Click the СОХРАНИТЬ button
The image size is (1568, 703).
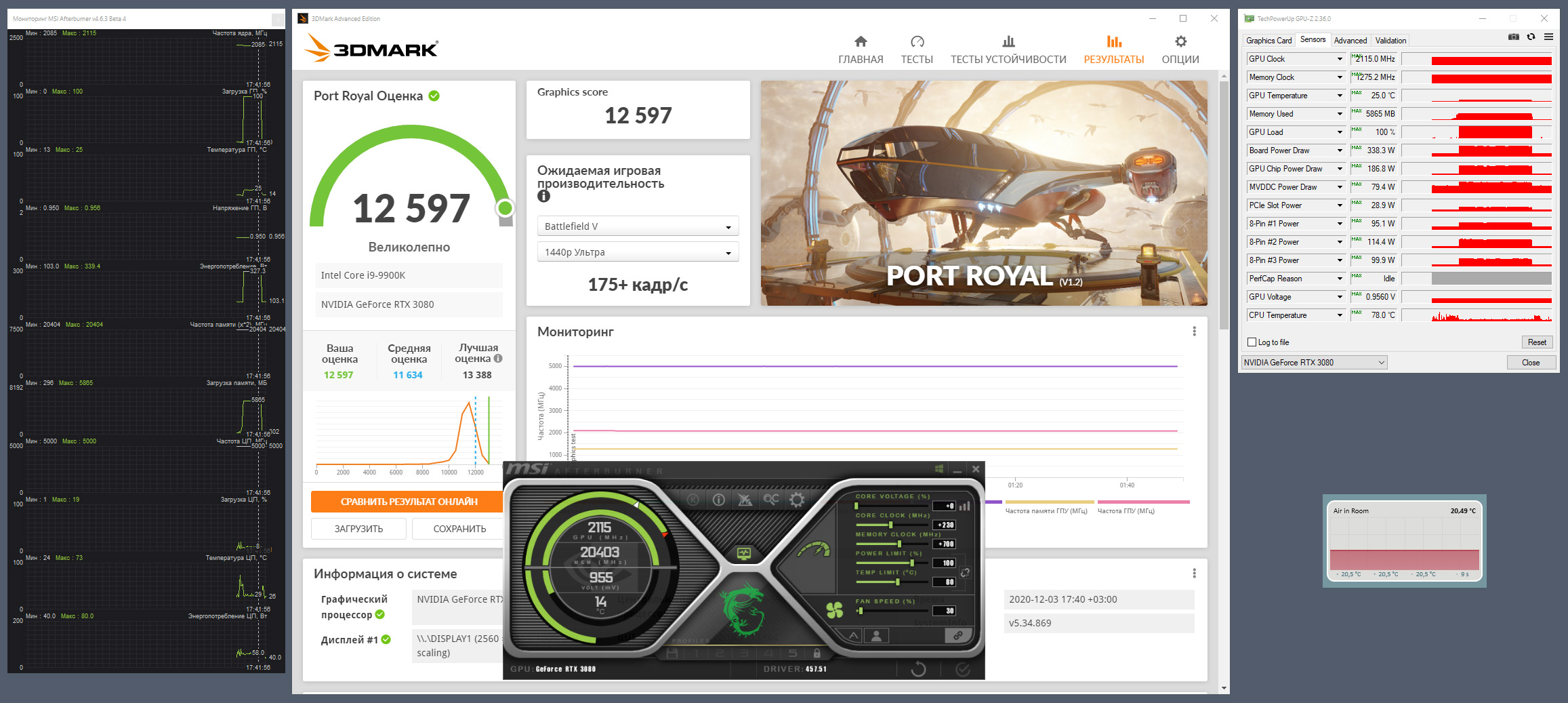click(459, 529)
